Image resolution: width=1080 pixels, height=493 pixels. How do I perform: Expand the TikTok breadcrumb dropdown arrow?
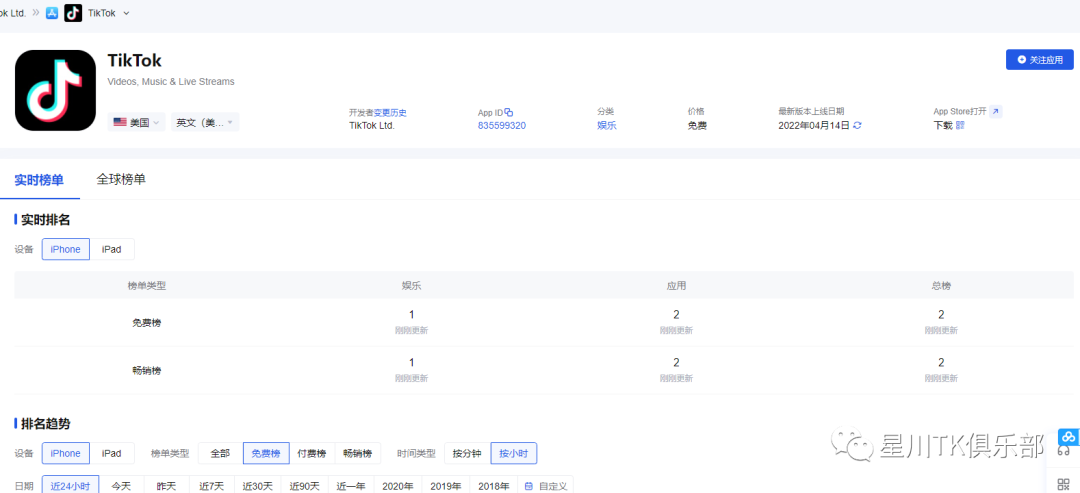126,13
